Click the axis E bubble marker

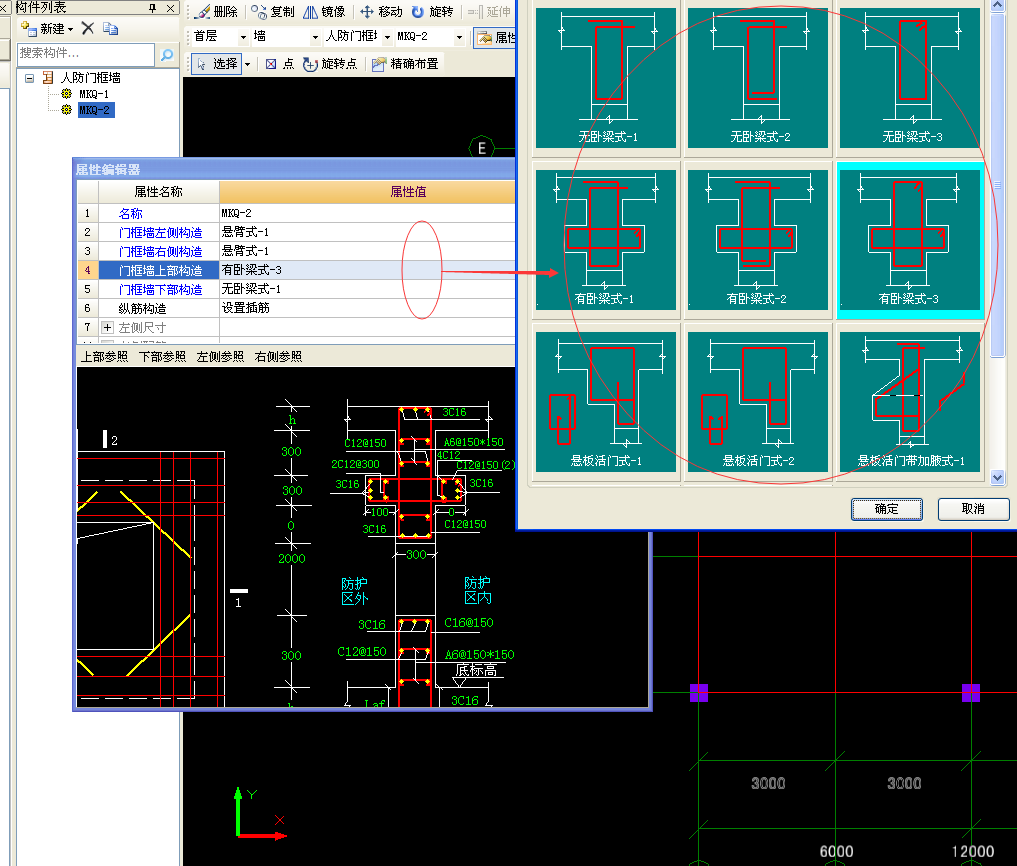[x=481, y=149]
